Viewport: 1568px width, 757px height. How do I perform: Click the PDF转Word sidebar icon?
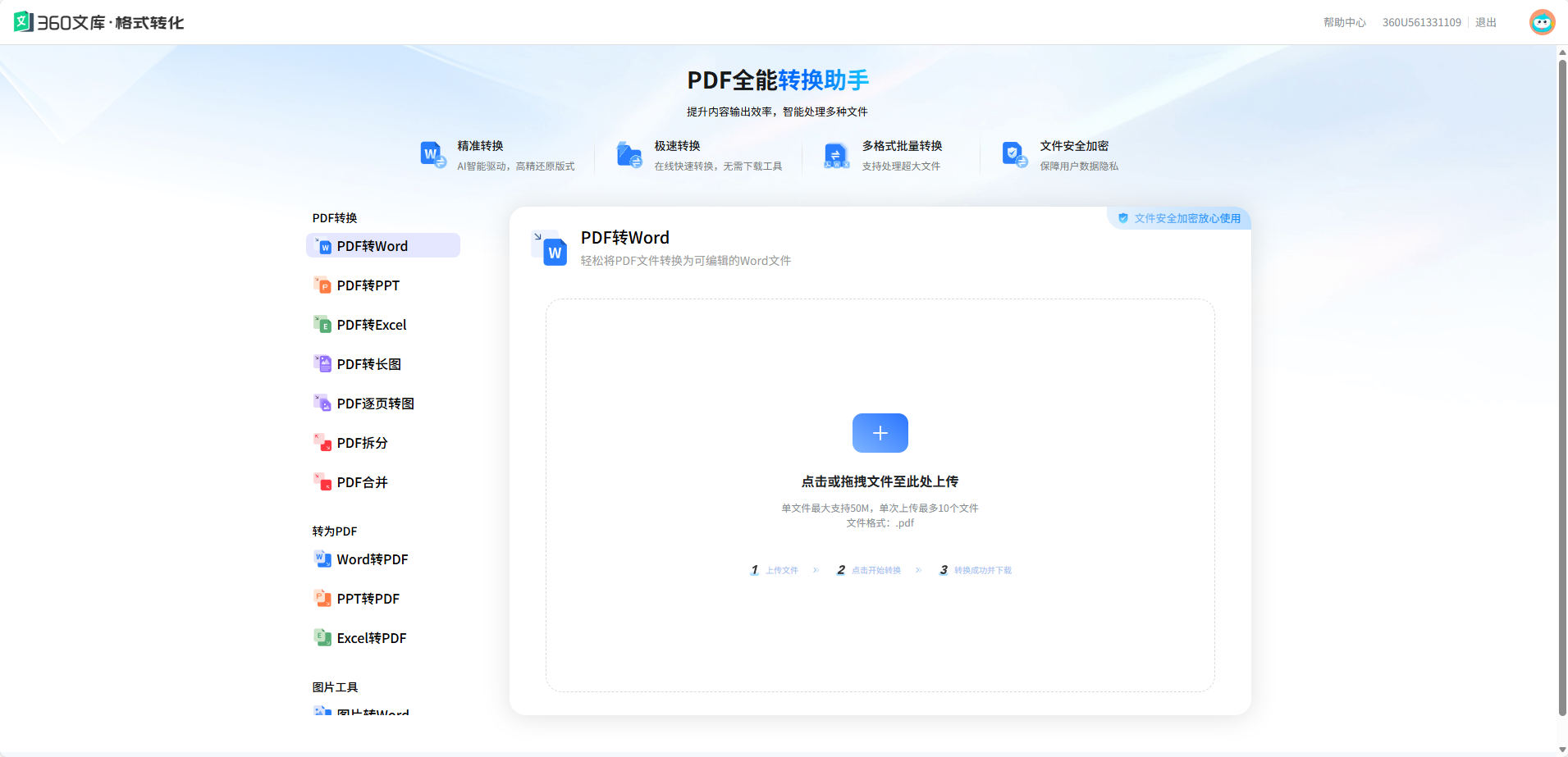click(323, 246)
